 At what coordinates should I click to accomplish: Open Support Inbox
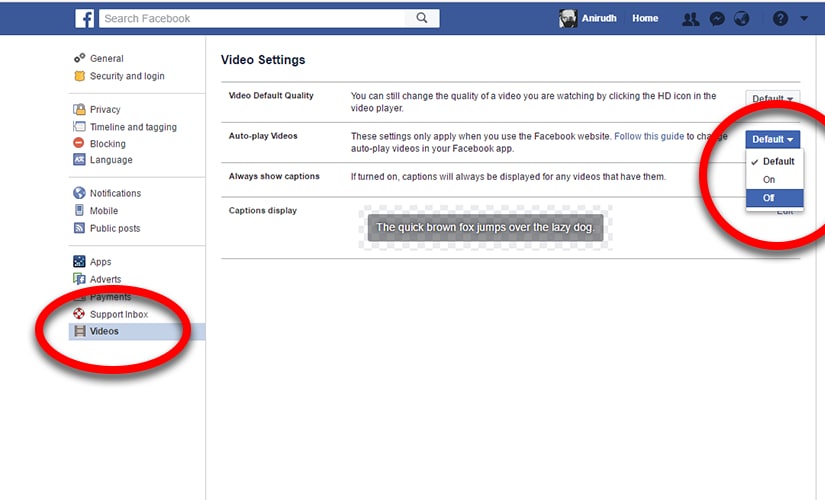[x=119, y=314]
